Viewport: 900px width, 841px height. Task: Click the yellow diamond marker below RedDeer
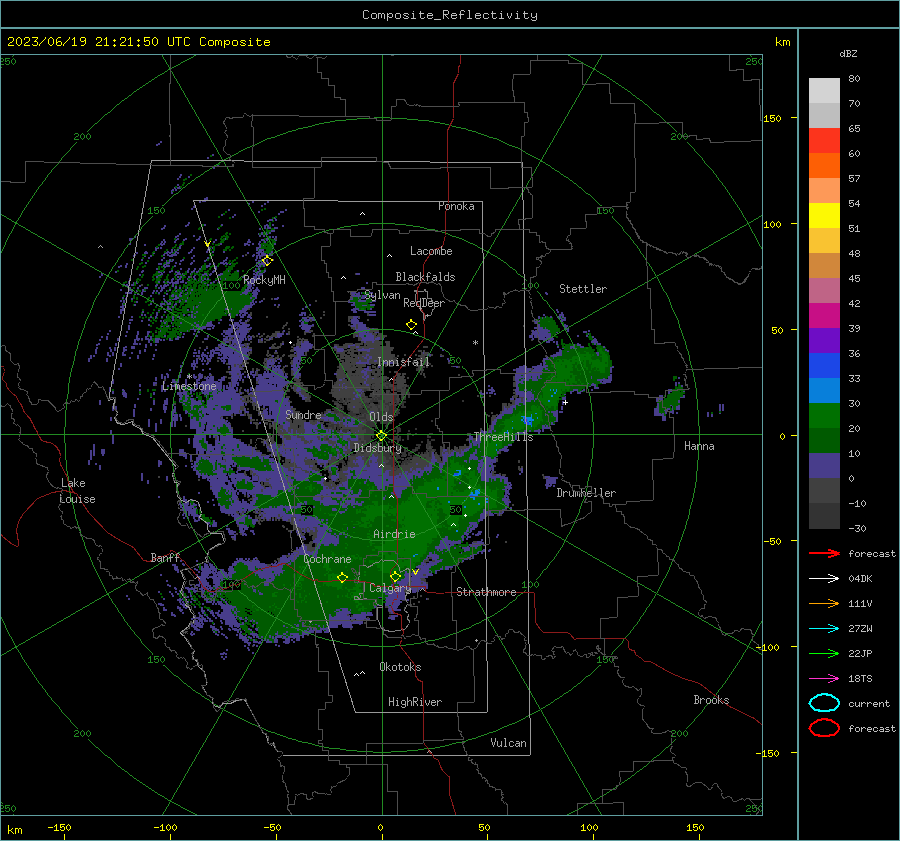click(411, 325)
